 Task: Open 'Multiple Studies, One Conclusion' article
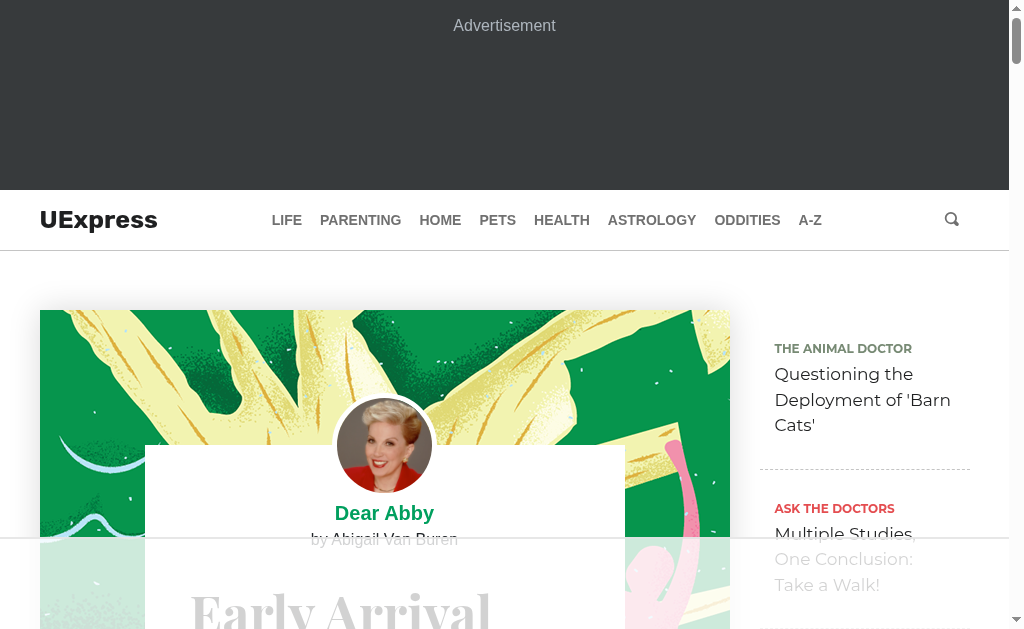pos(845,559)
